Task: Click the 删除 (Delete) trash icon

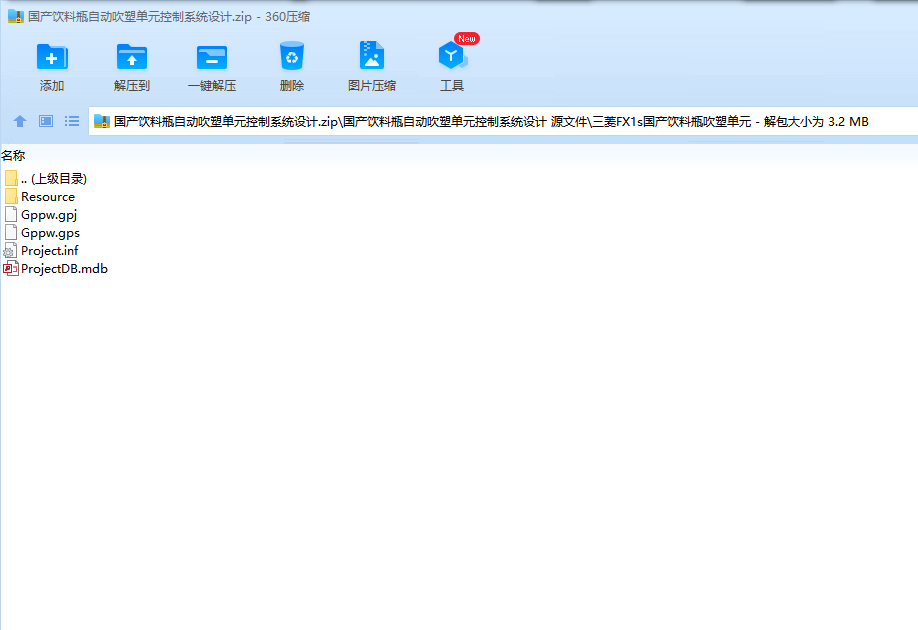Action: pyautogui.click(x=292, y=56)
